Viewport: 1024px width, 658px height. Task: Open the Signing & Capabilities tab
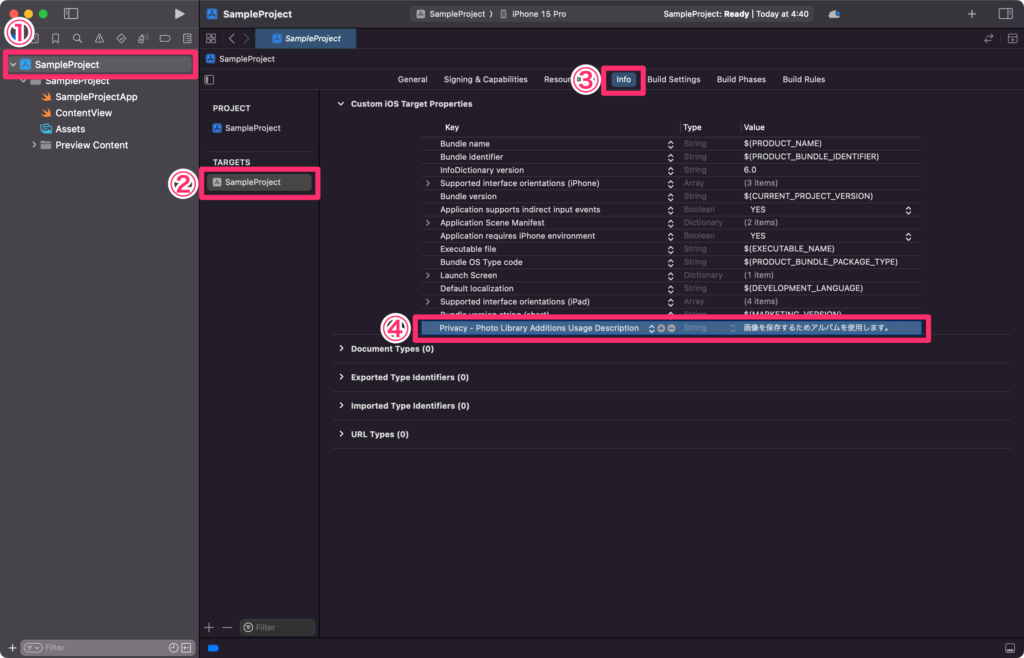coord(486,79)
